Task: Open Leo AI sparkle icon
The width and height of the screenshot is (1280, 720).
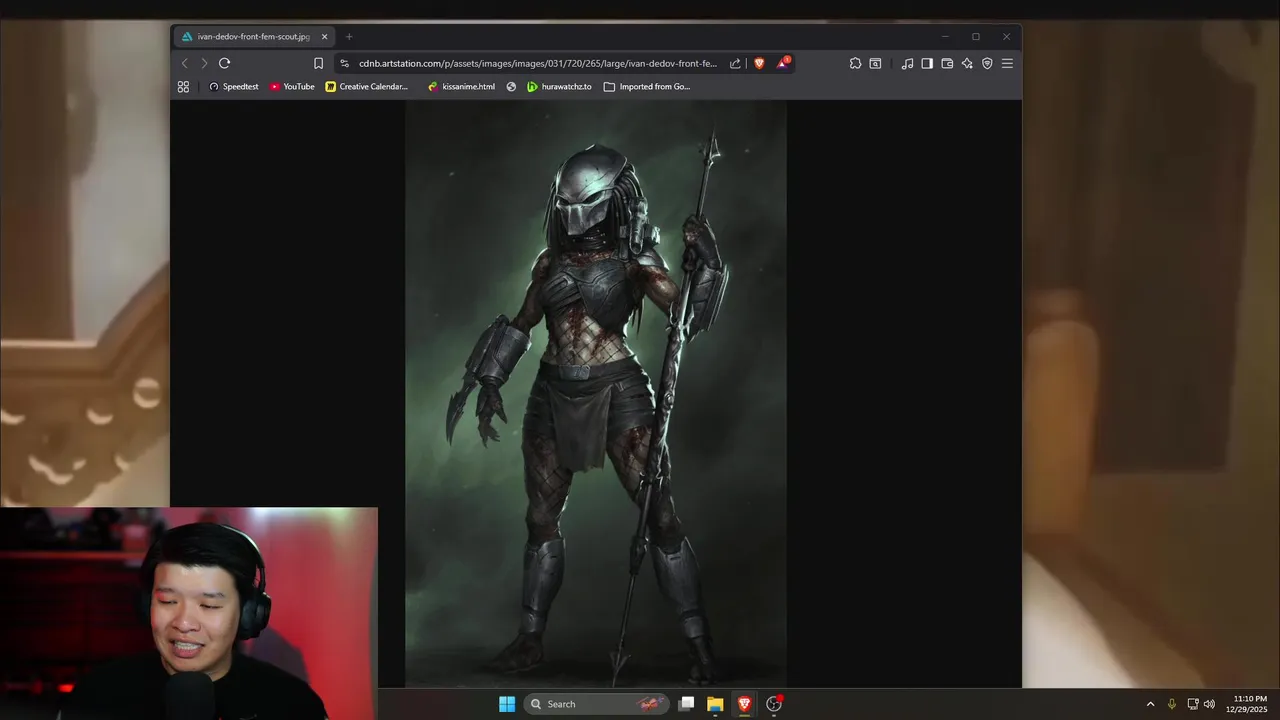Action: [x=967, y=63]
